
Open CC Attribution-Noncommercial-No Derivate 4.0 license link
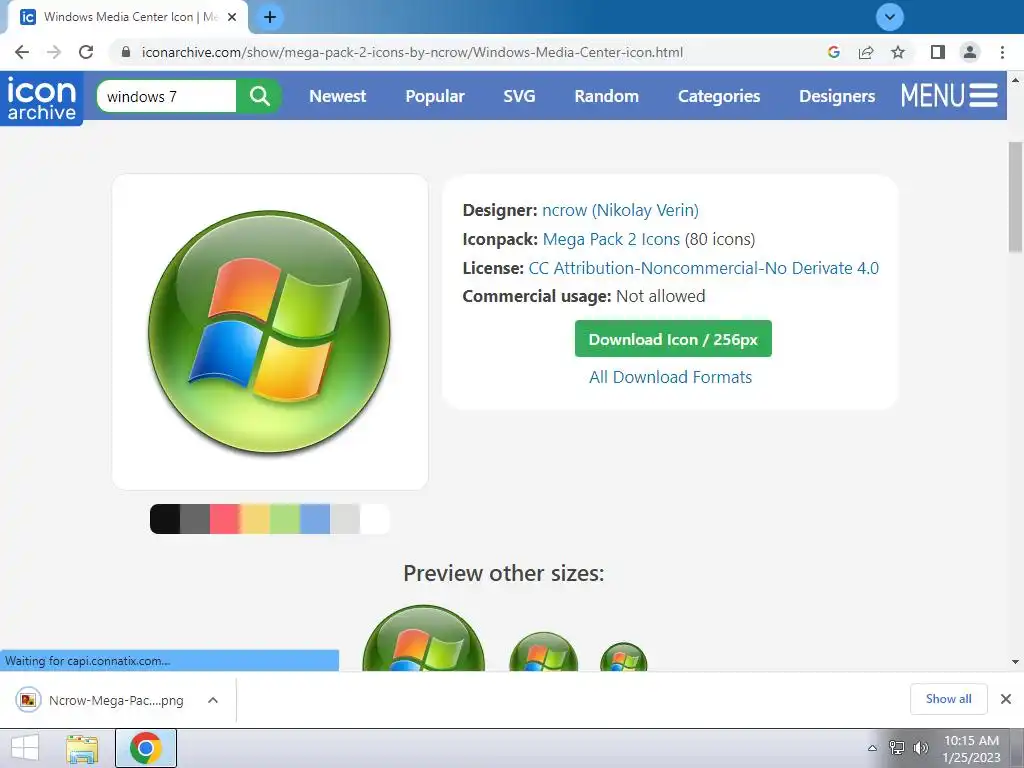coord(703,268)
